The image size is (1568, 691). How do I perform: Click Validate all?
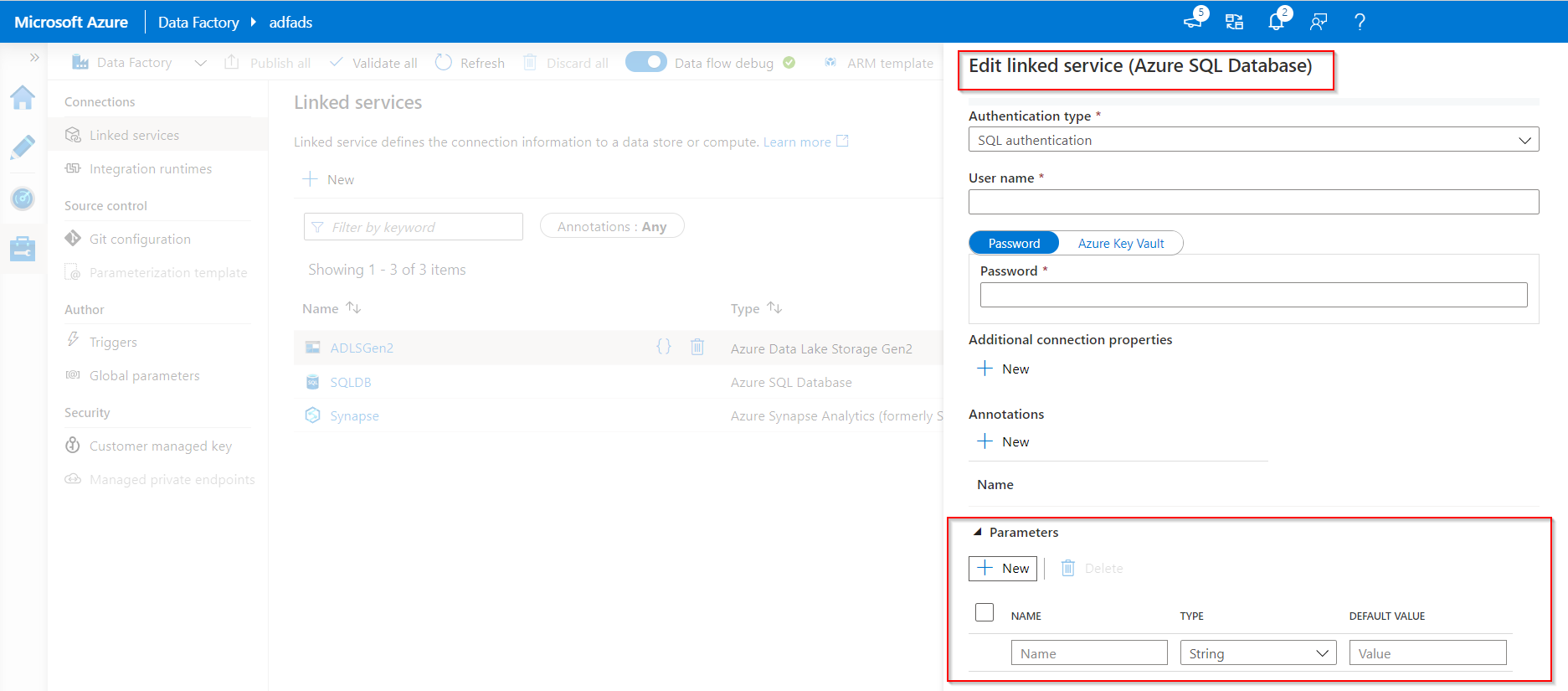373,63
